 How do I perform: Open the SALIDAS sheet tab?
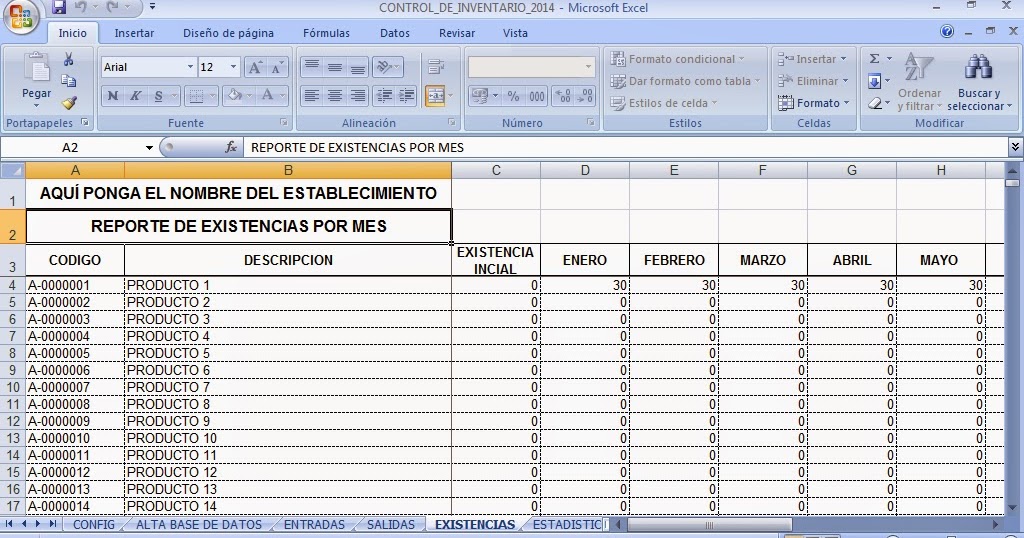(x=391, y=524)
